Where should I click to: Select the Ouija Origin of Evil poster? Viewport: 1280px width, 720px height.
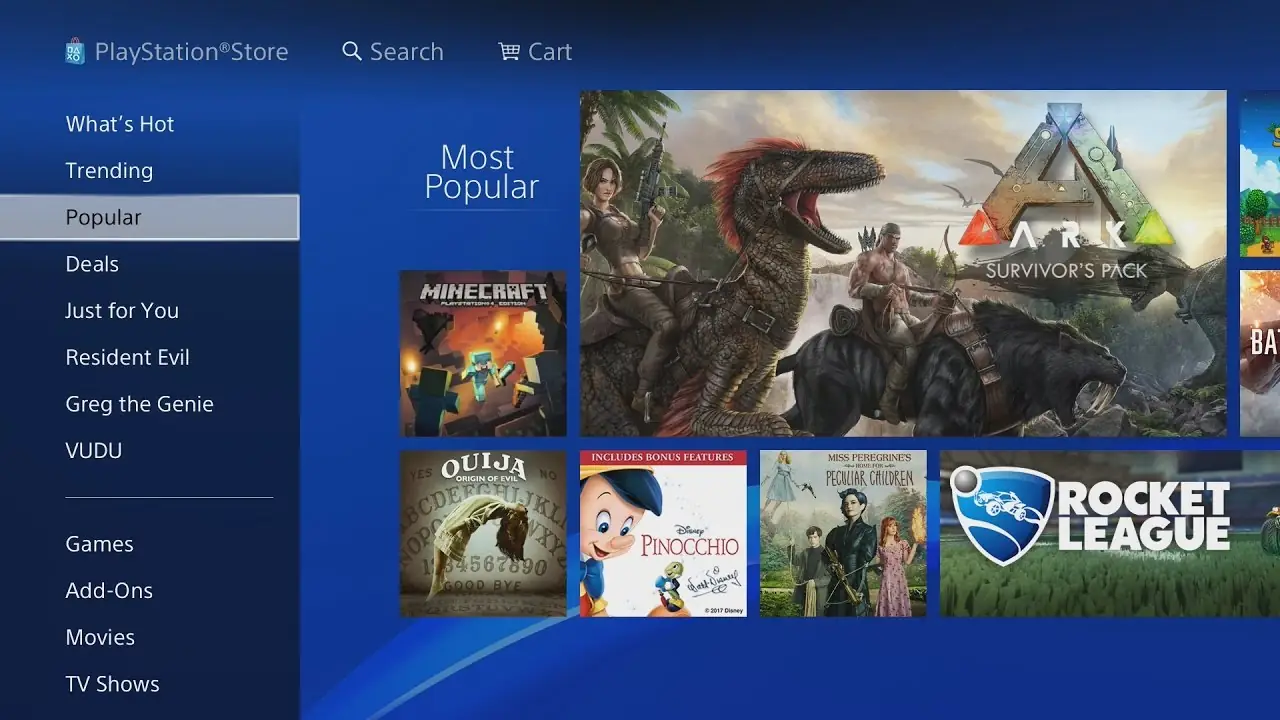483,533
